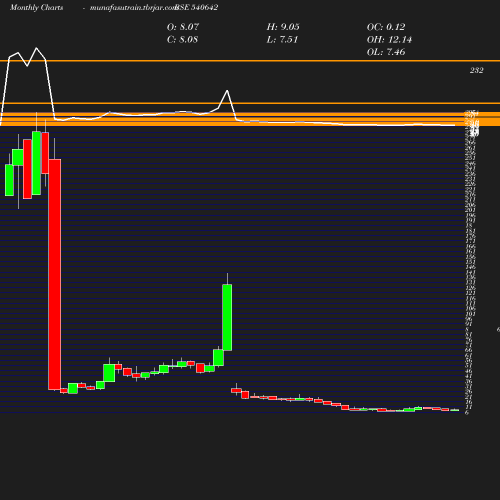Click the OH: 12.14 reading
500x500 pixels.
coord(389,40)
